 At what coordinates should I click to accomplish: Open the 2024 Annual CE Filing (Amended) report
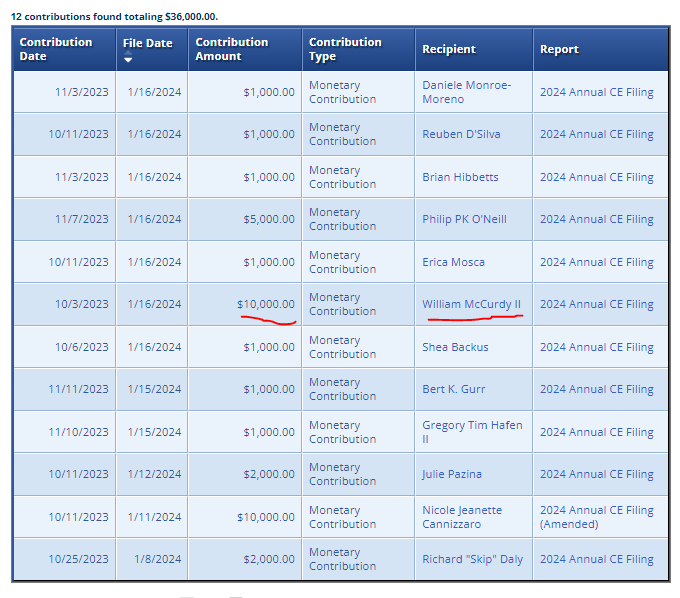(596, 517)
